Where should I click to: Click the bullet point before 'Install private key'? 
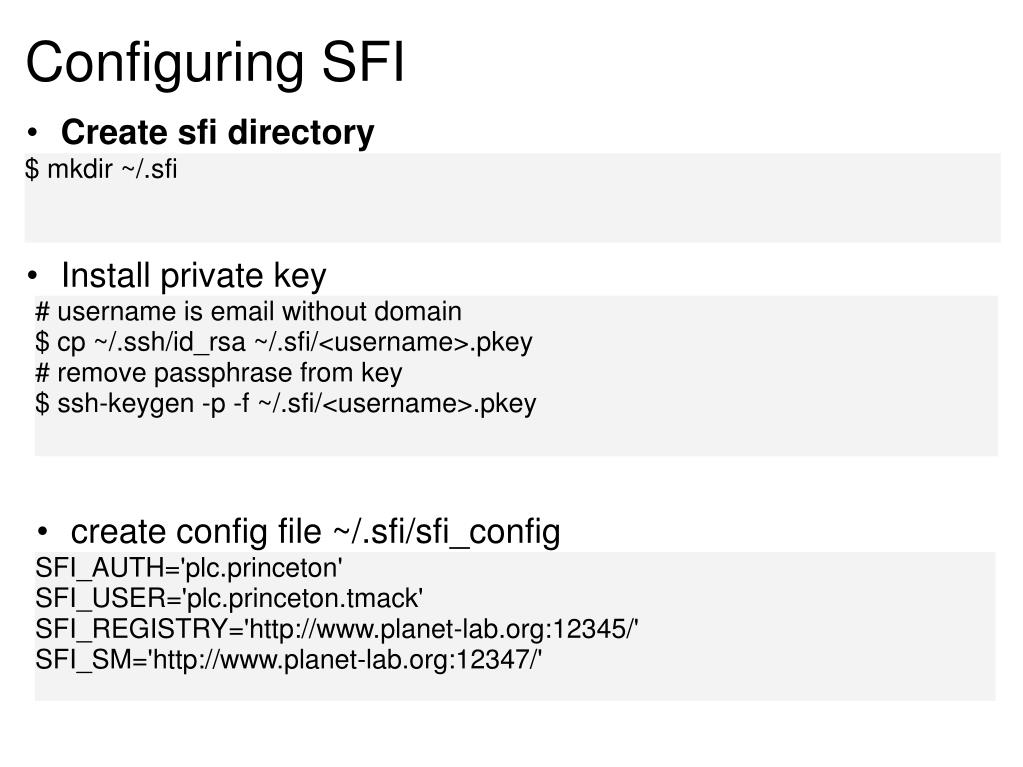point(33,276)
